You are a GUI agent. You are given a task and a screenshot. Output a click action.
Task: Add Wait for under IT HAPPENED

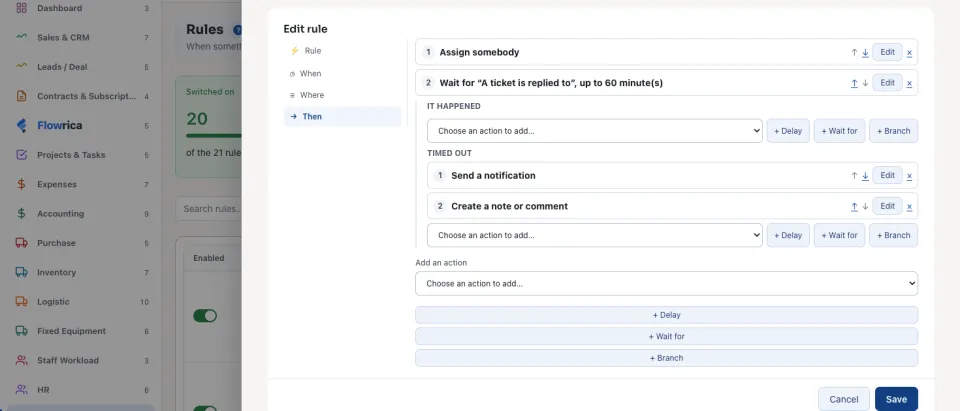(x=839, y=131)
